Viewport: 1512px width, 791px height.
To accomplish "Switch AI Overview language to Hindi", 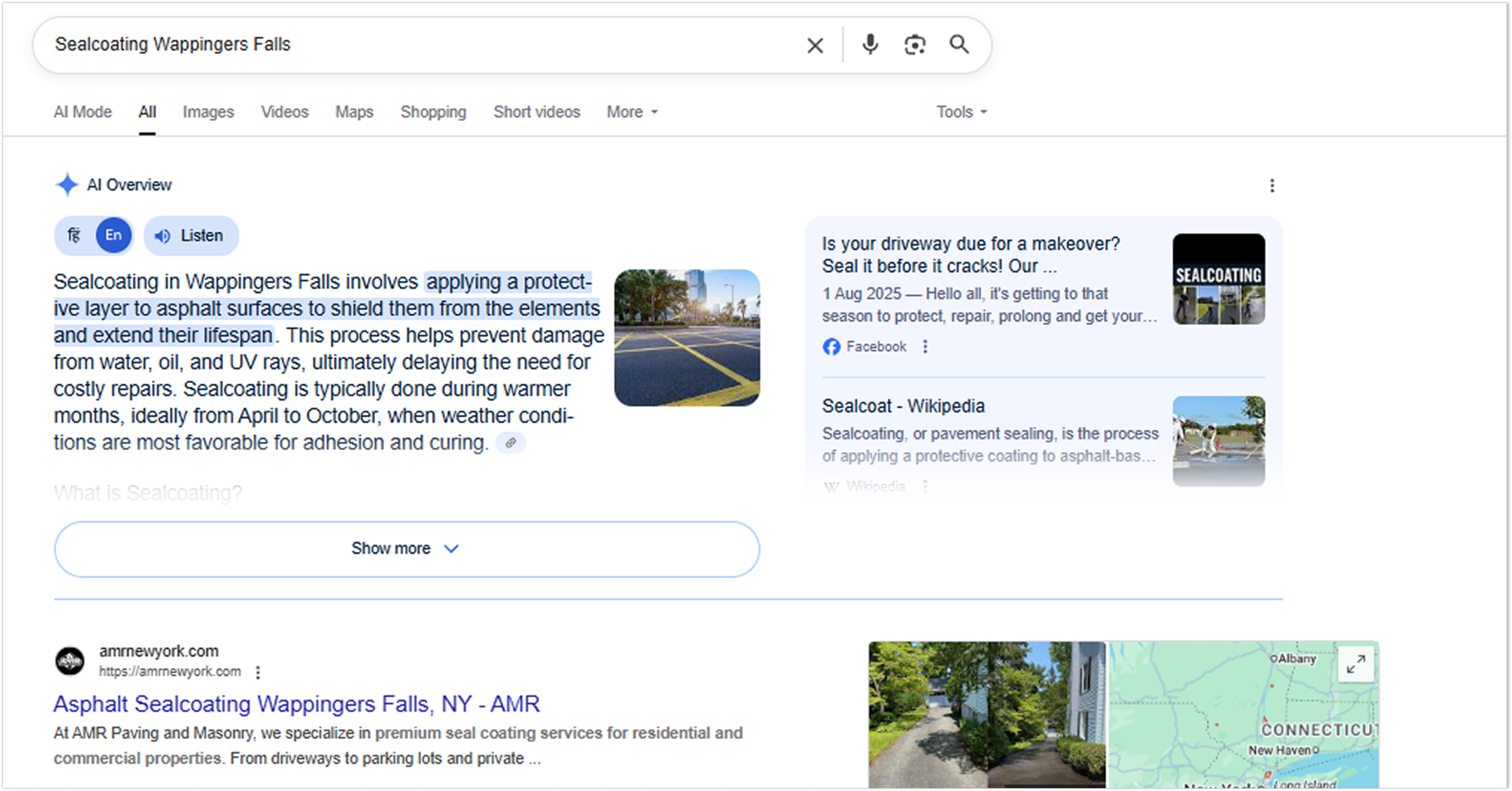I will pos(74,236).
